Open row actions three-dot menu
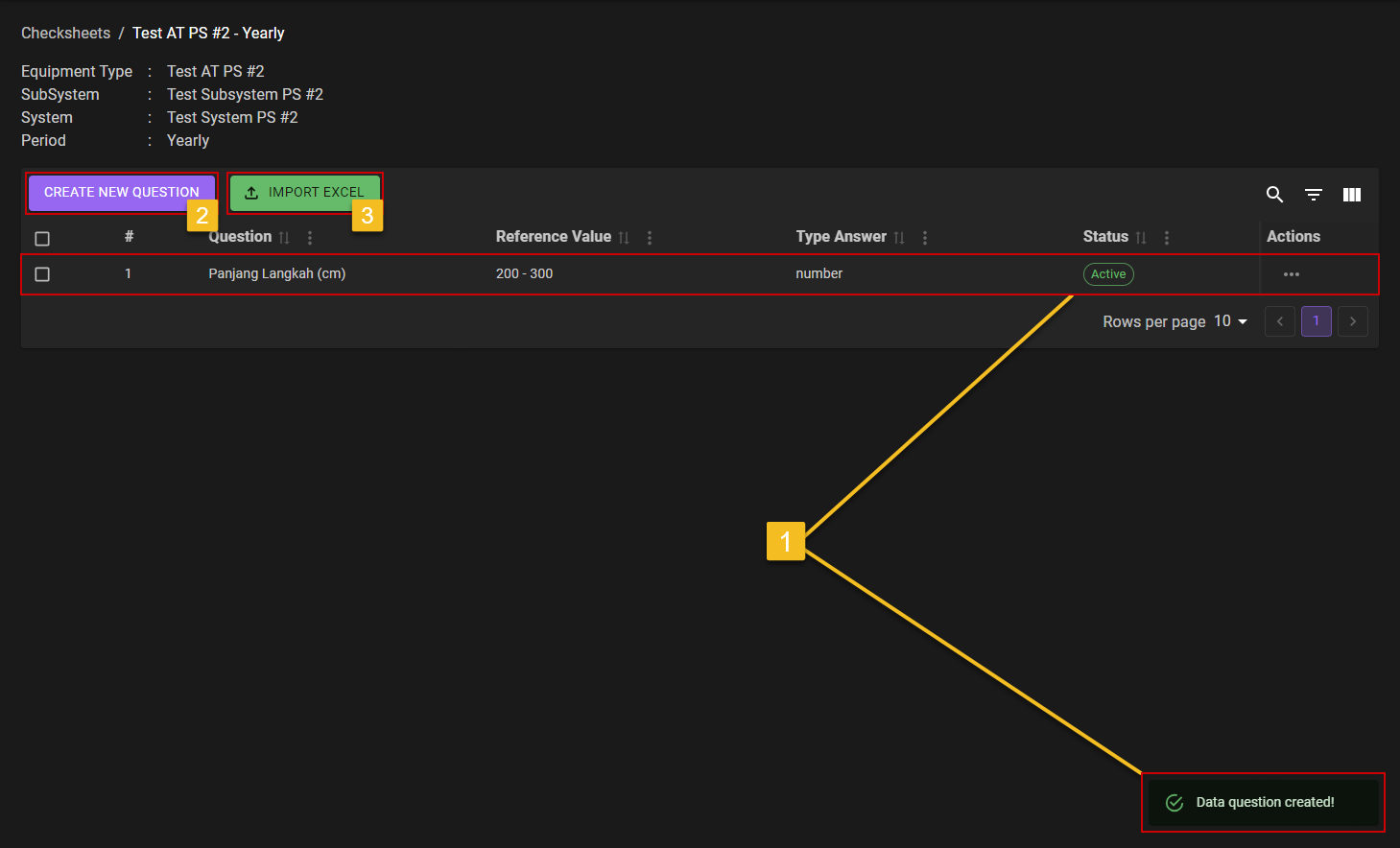The width and height of the screenshot is (1400, 848). 1292,274
